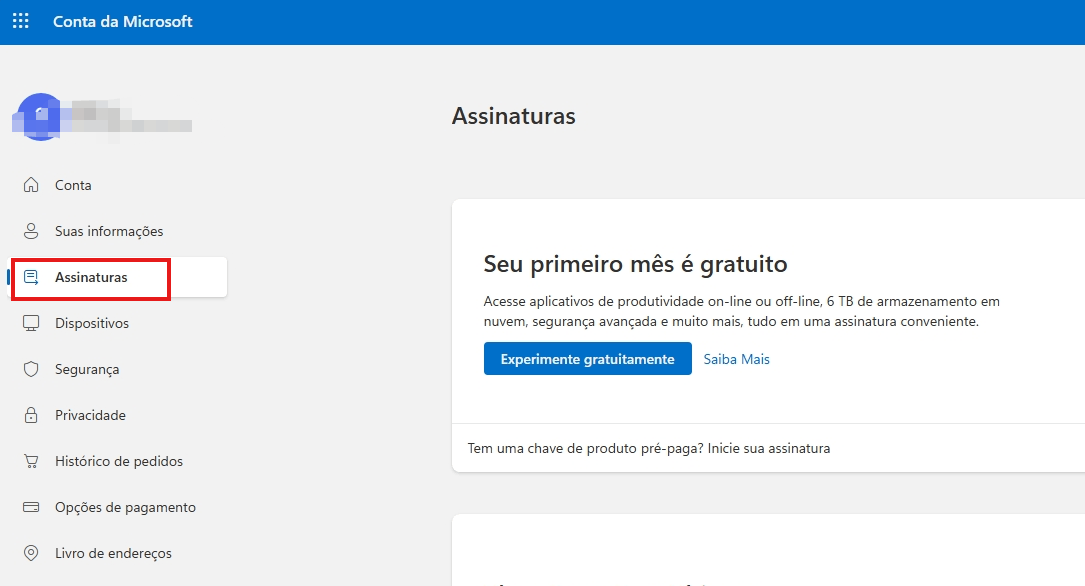Click the Seu primeiro mês é gratuito heading

pyautogui.click(x=635, y=264)
